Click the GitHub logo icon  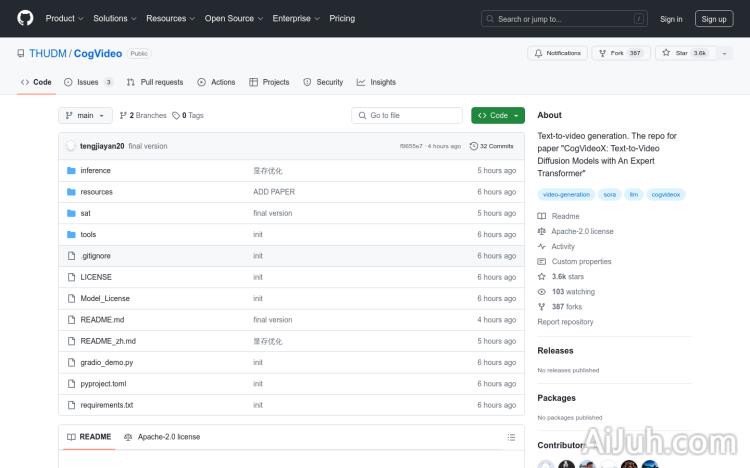[25, 18]
